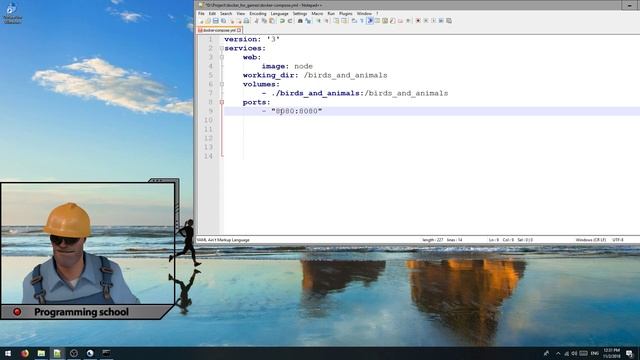Viewport: 640px width, 360px height.
Task: Click the Zoom In toolbar icon
Action: [319, 21]
